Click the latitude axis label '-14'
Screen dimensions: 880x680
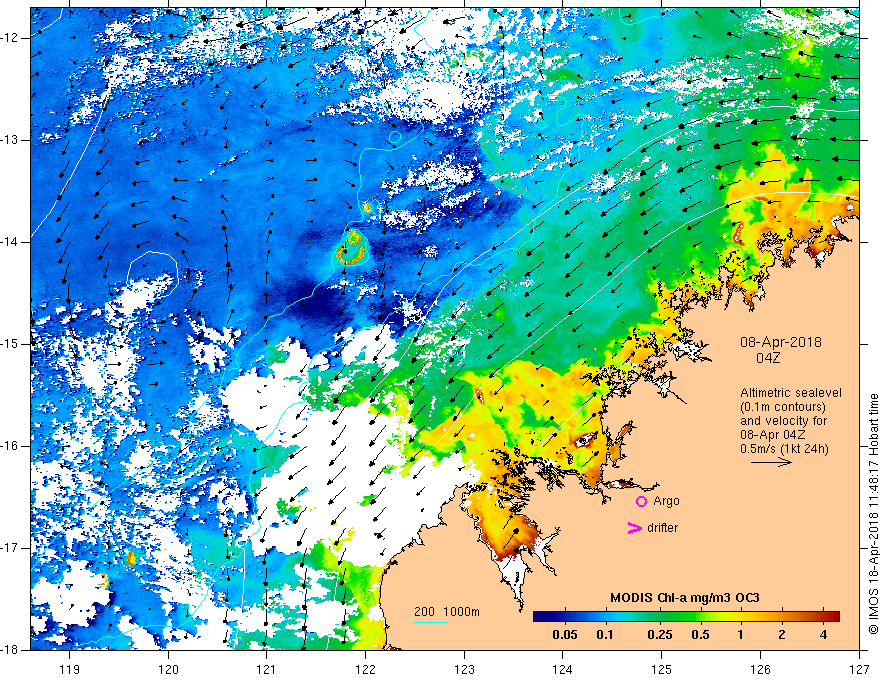(11, 242)
